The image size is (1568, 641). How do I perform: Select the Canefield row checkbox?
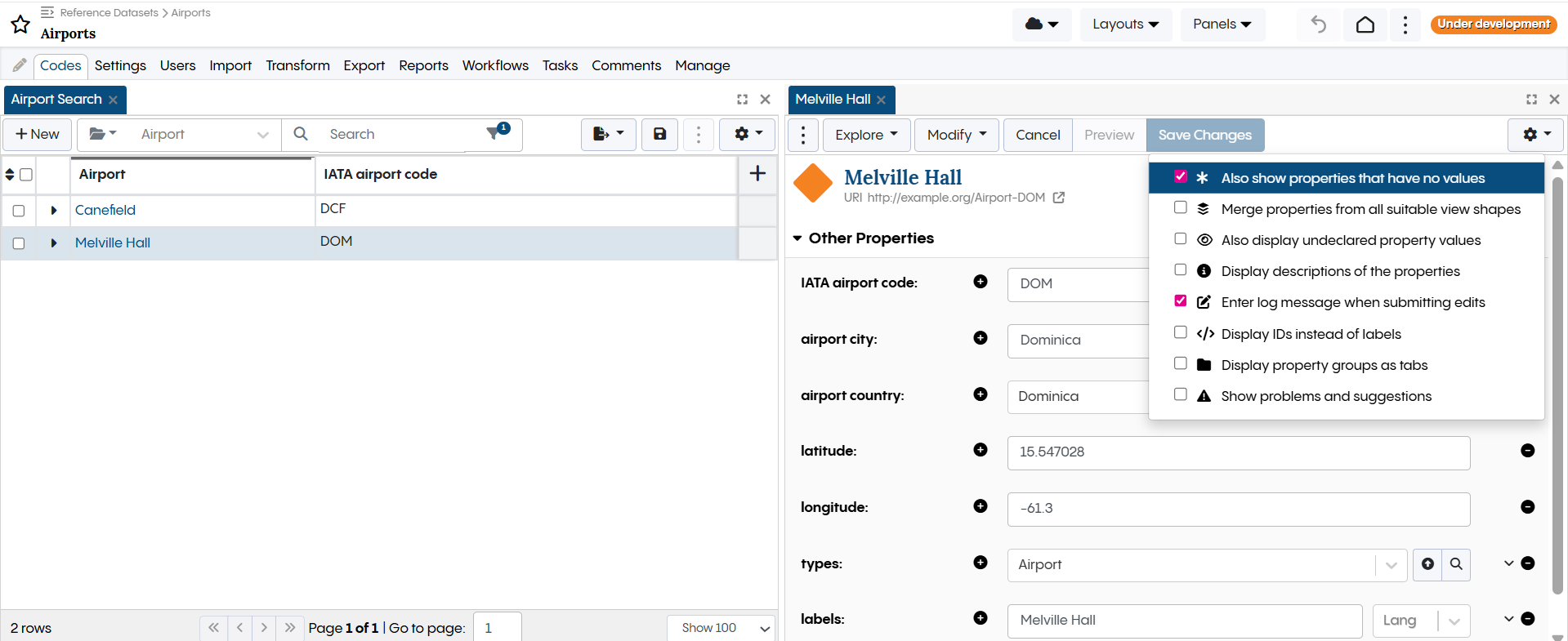(x=19, y=211)
